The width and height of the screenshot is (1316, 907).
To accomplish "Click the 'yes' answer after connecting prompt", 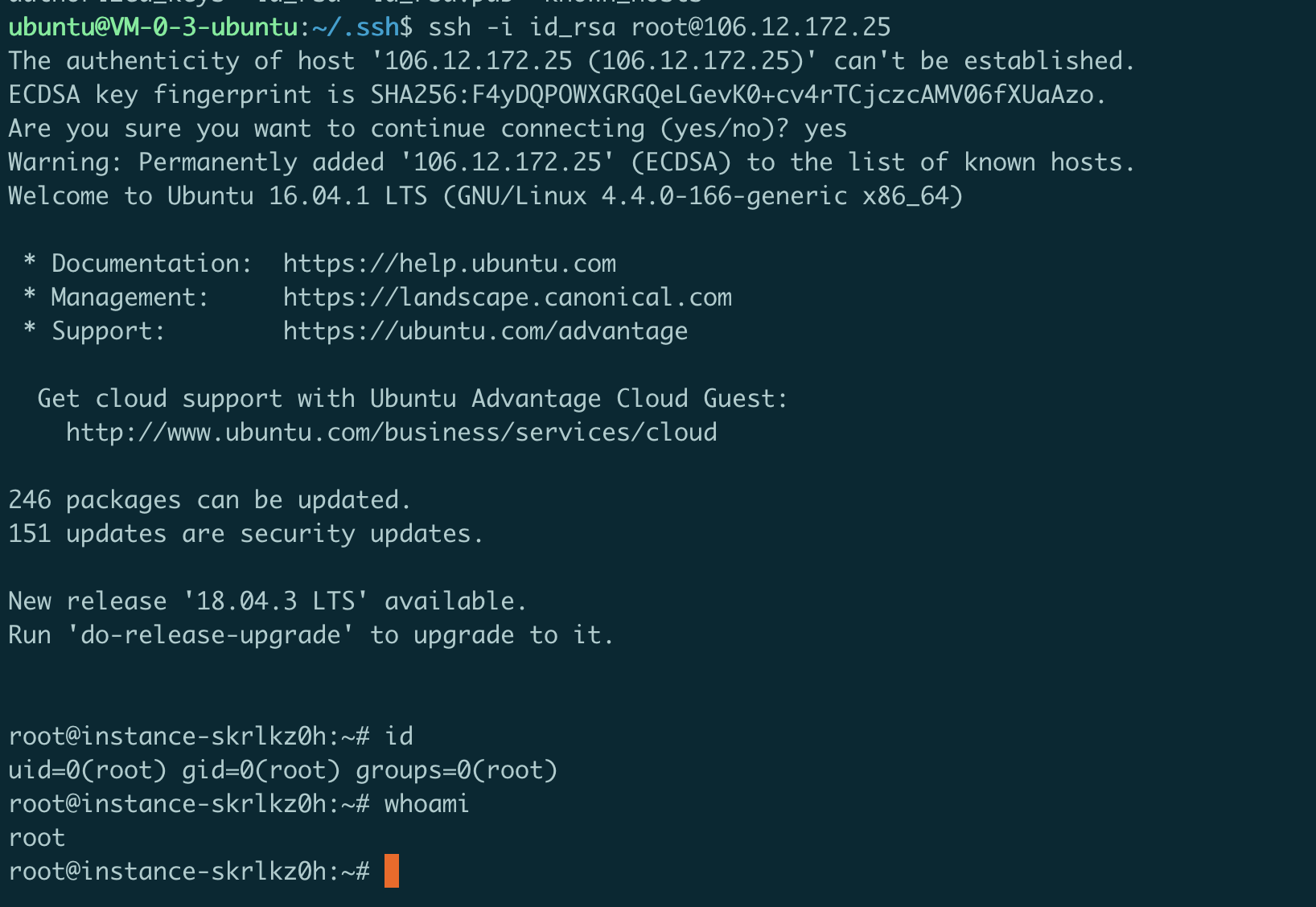I will 825,129.
